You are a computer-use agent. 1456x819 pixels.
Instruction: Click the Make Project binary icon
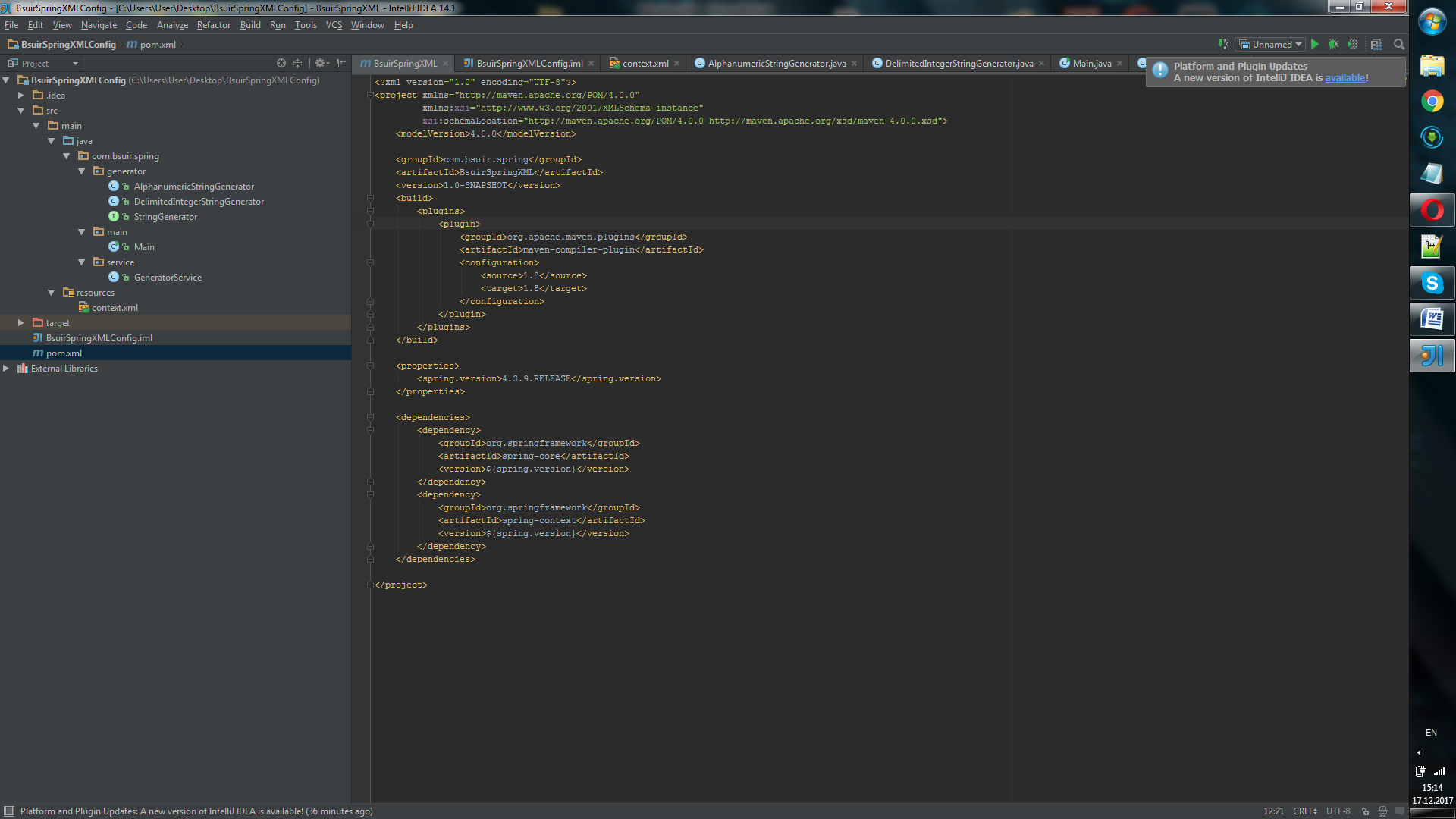coord(1223,44)
